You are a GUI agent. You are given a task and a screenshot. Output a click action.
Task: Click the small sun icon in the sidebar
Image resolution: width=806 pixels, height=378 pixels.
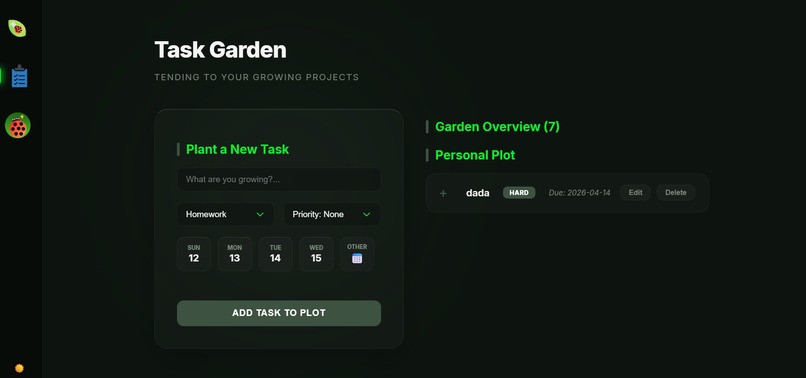pos(20,368)
